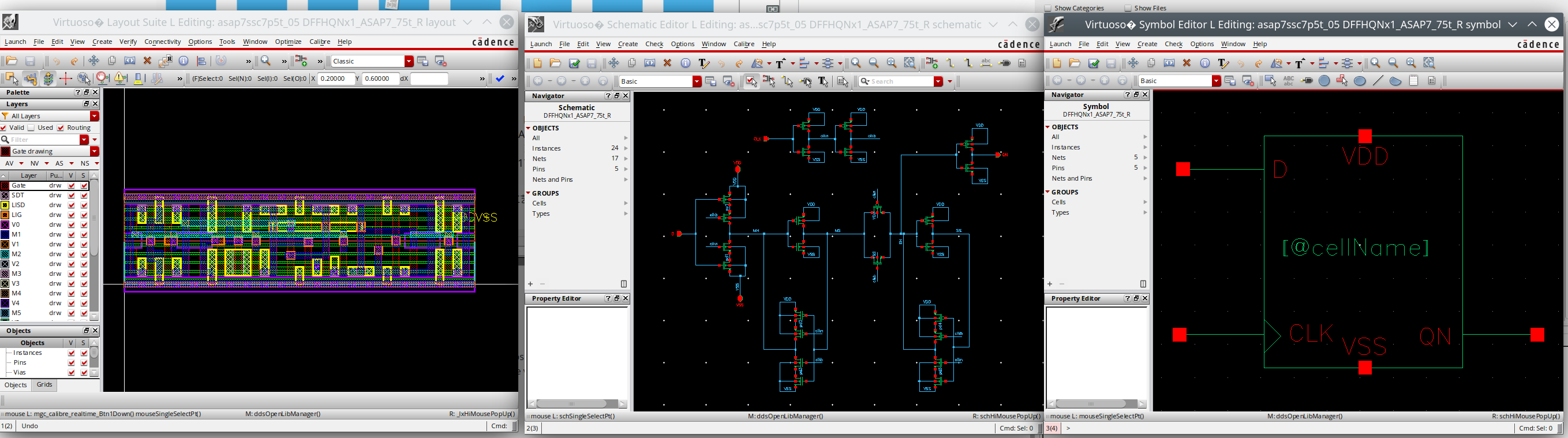Open the Gate drawing layer dropdown
Image resolution: width=1568 pixels, height=438 pixels.
[x=94, y=151]
